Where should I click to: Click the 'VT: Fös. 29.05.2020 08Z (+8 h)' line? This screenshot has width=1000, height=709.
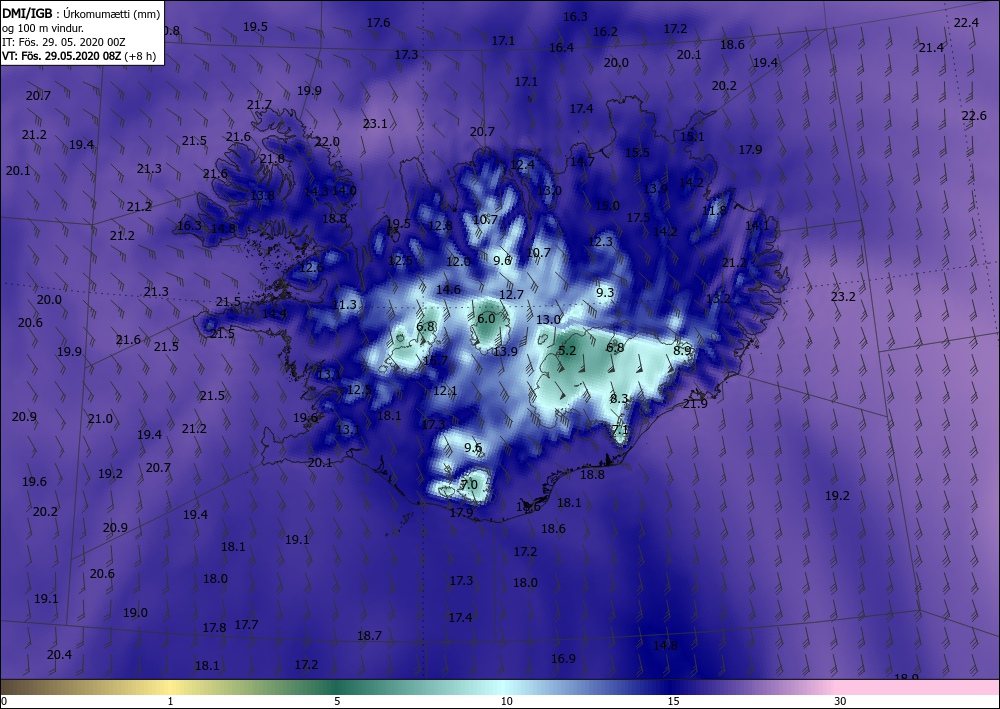(78, 56)
